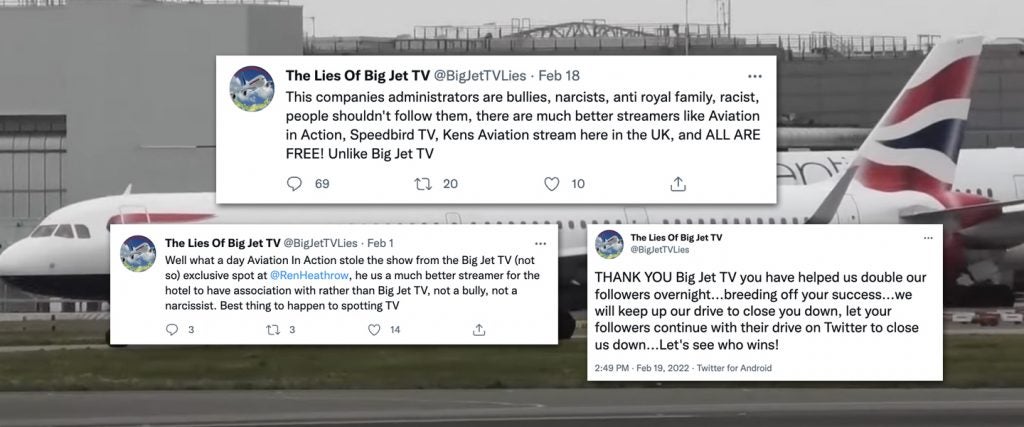Open more options on Feb 1 tweet
Viewport: 1024px width, 427px height.
point(541,244)
